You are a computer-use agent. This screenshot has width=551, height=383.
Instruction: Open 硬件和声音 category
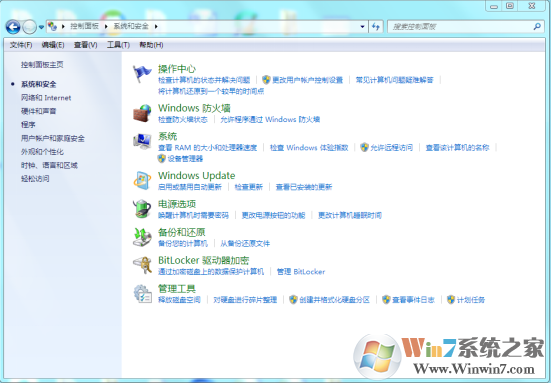(39, 111)
